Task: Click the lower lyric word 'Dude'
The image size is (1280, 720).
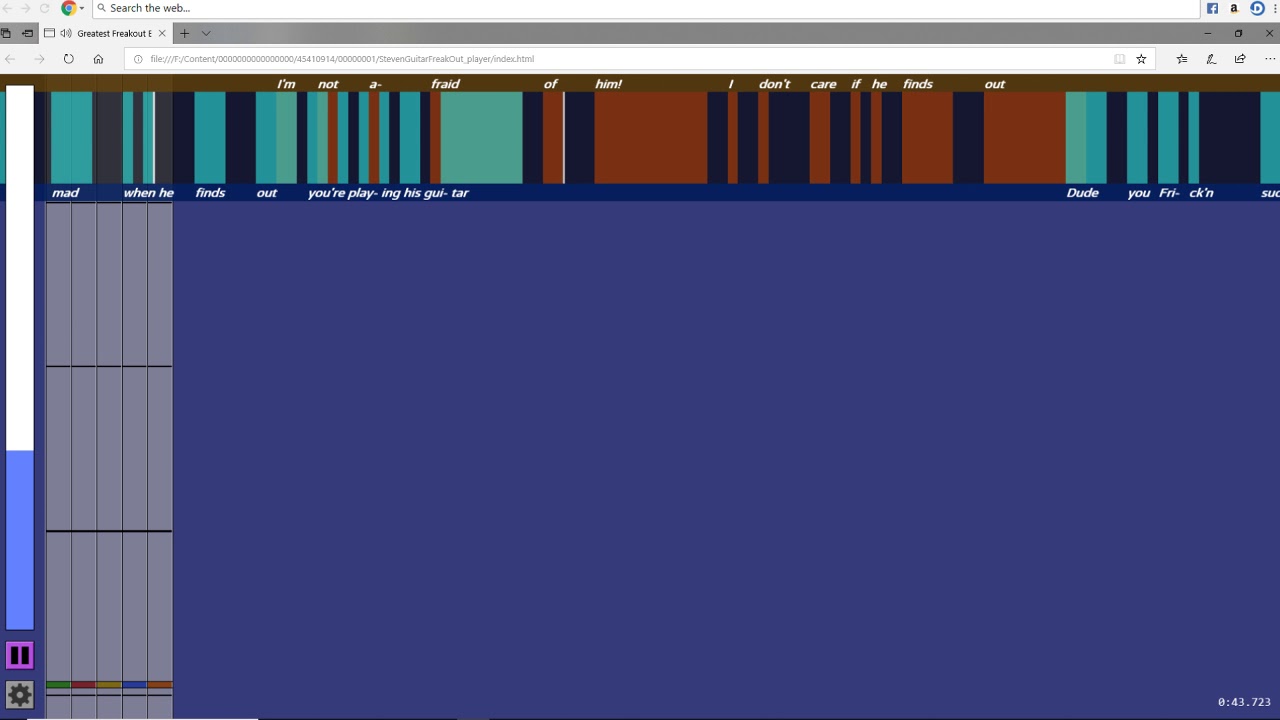Action: pyautogui.click(x=1082, y=193)
